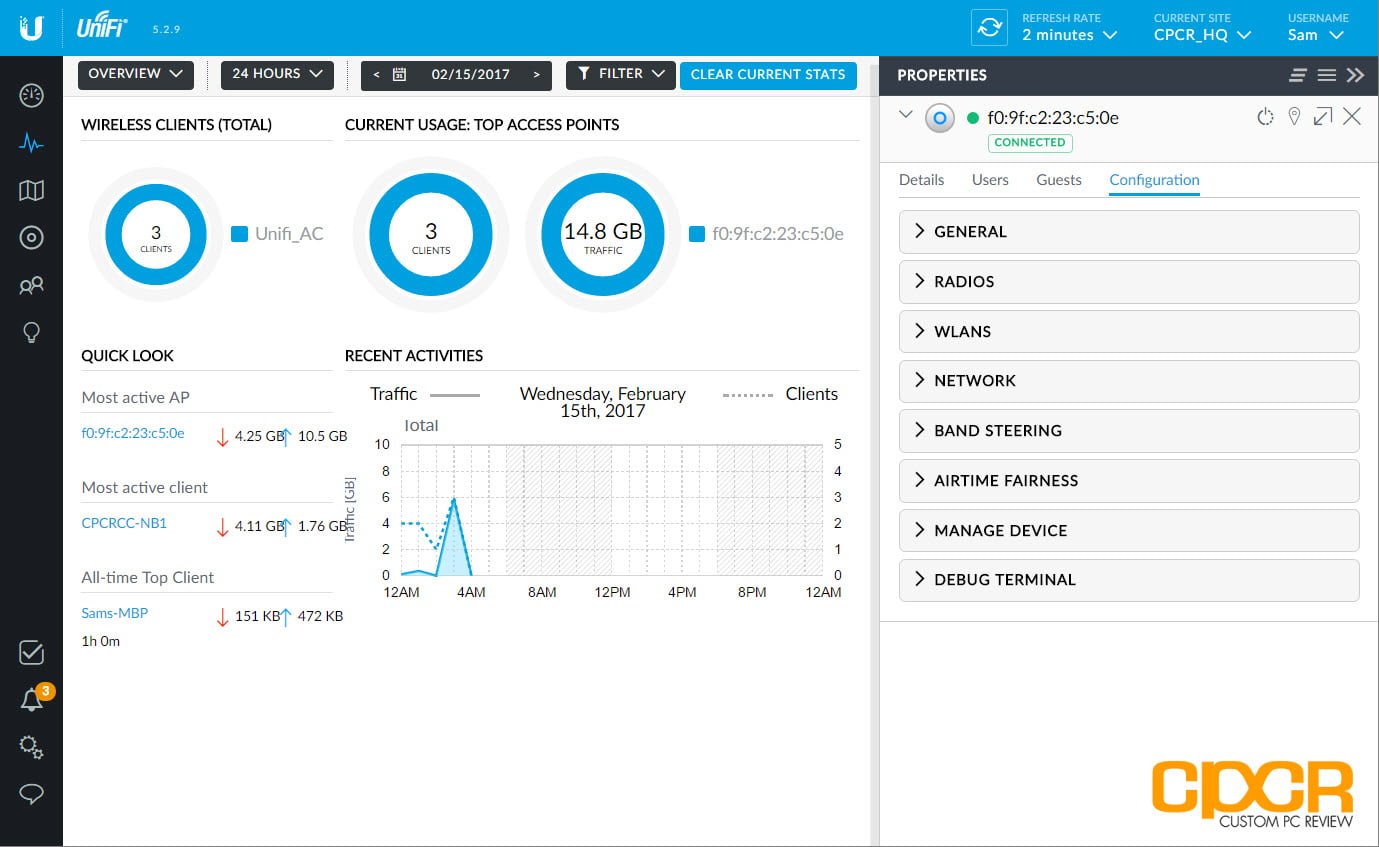
Task: Go to previous date with left arrow
Action: click(x=376, y=74)
